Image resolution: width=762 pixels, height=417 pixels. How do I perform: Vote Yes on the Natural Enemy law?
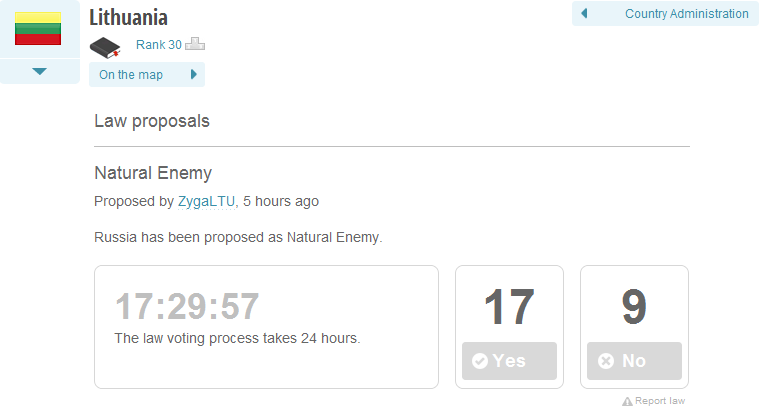[x=509, y=361]
